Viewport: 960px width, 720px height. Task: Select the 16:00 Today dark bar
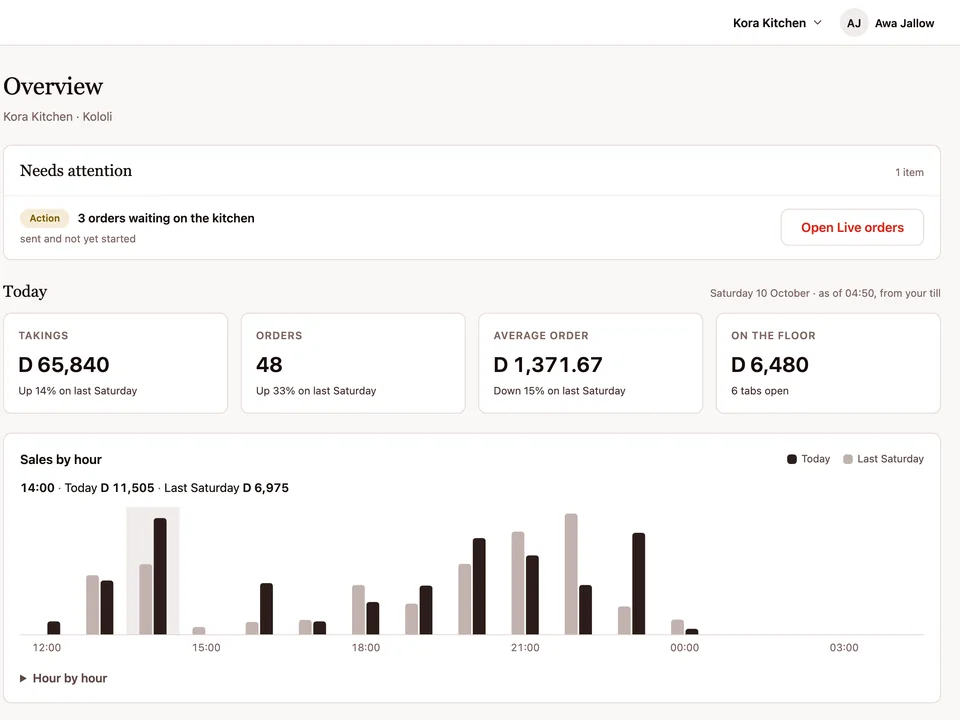[x=266, y=609]
